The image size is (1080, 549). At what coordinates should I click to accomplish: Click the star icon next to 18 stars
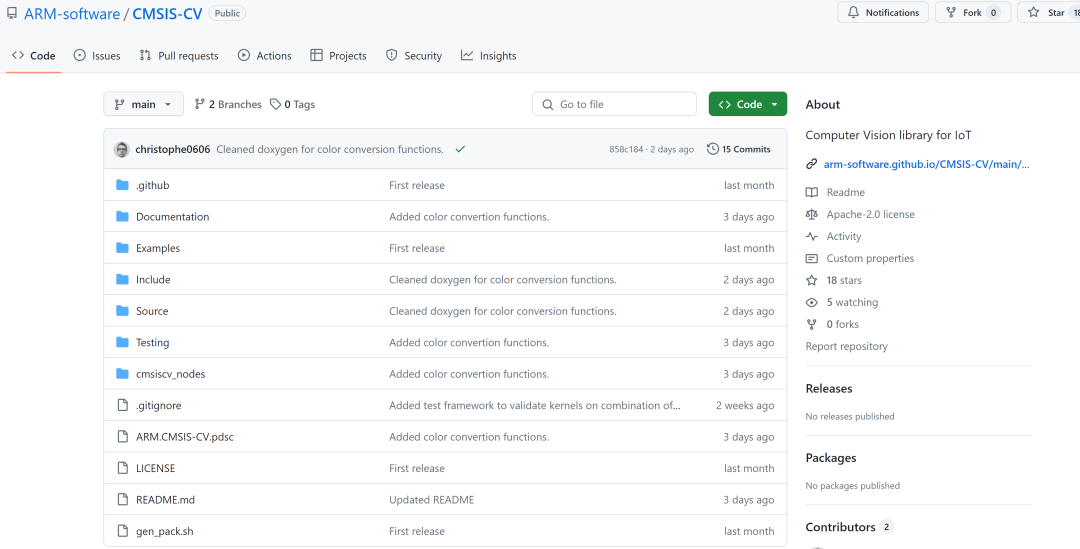(812, 280)
